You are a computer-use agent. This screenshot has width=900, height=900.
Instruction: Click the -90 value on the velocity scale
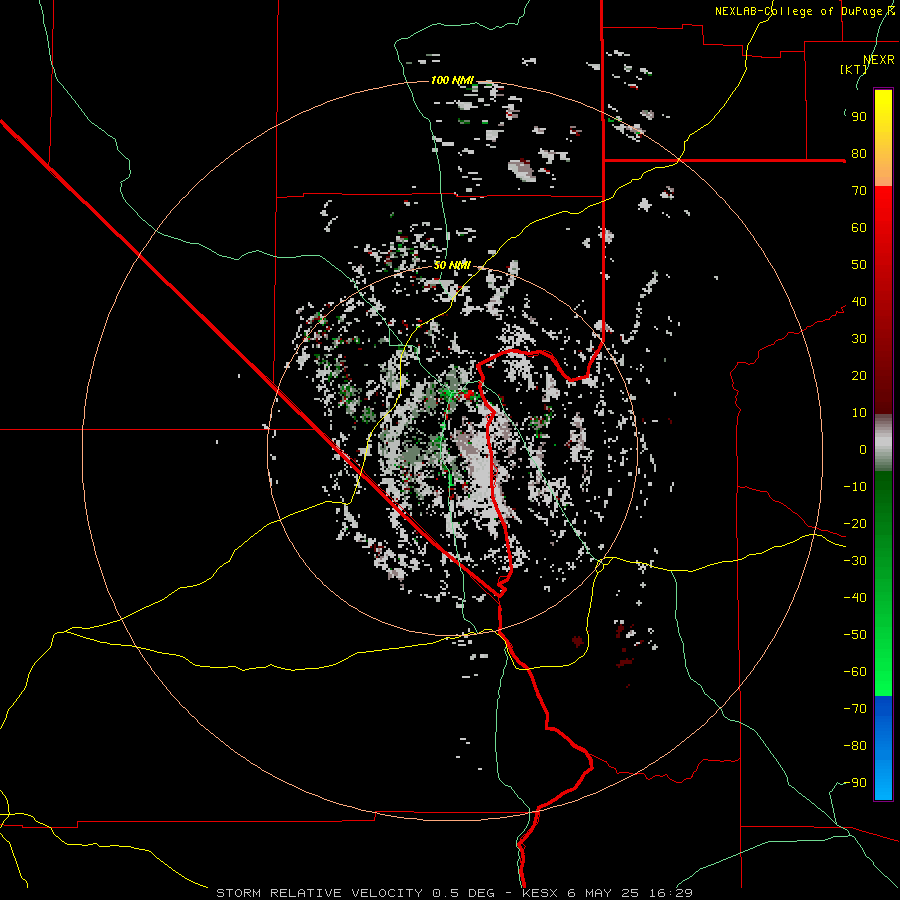pos(855,783)
